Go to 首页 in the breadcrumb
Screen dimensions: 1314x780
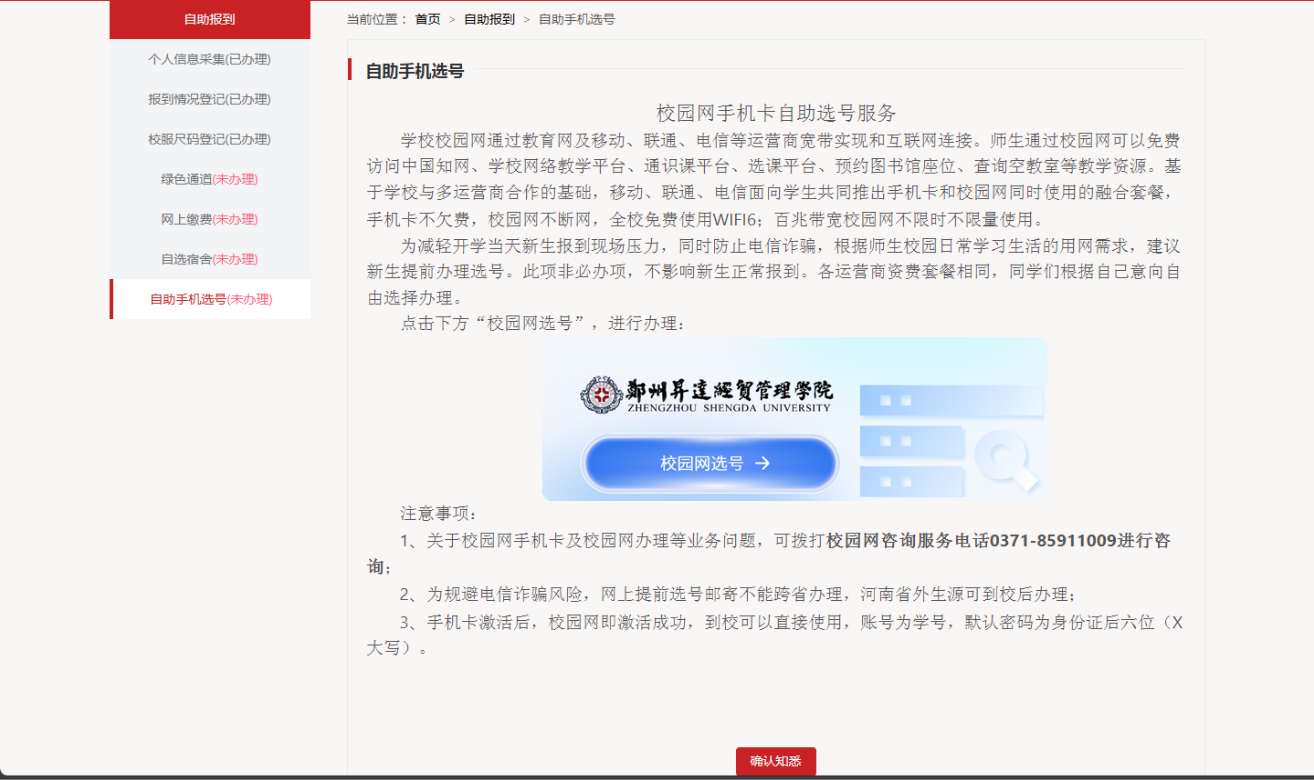pos(427,19)
